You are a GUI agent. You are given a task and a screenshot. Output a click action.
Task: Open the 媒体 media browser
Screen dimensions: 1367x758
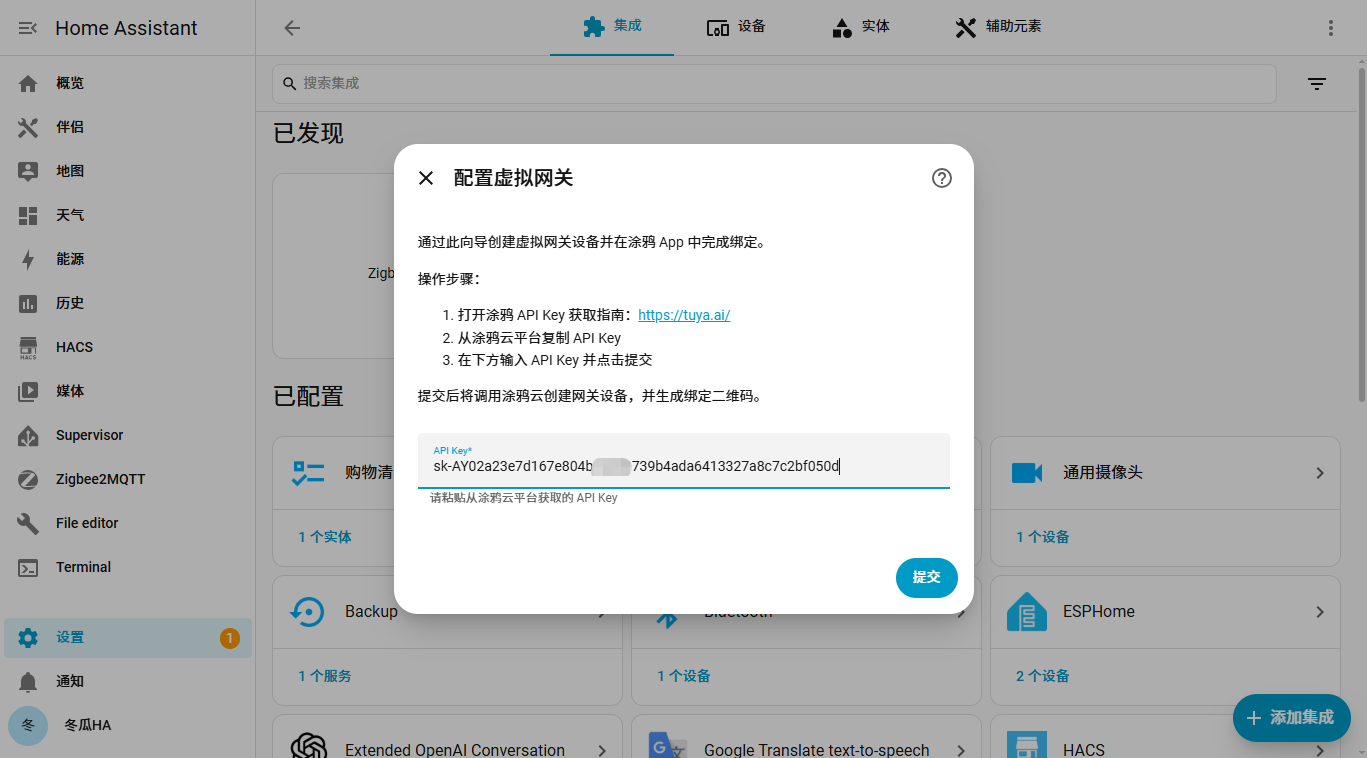coord(128,391)
